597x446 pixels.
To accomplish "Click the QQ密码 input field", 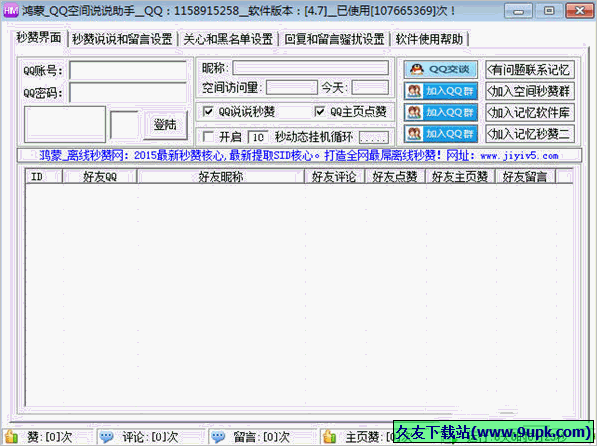I will coord(128,93).
